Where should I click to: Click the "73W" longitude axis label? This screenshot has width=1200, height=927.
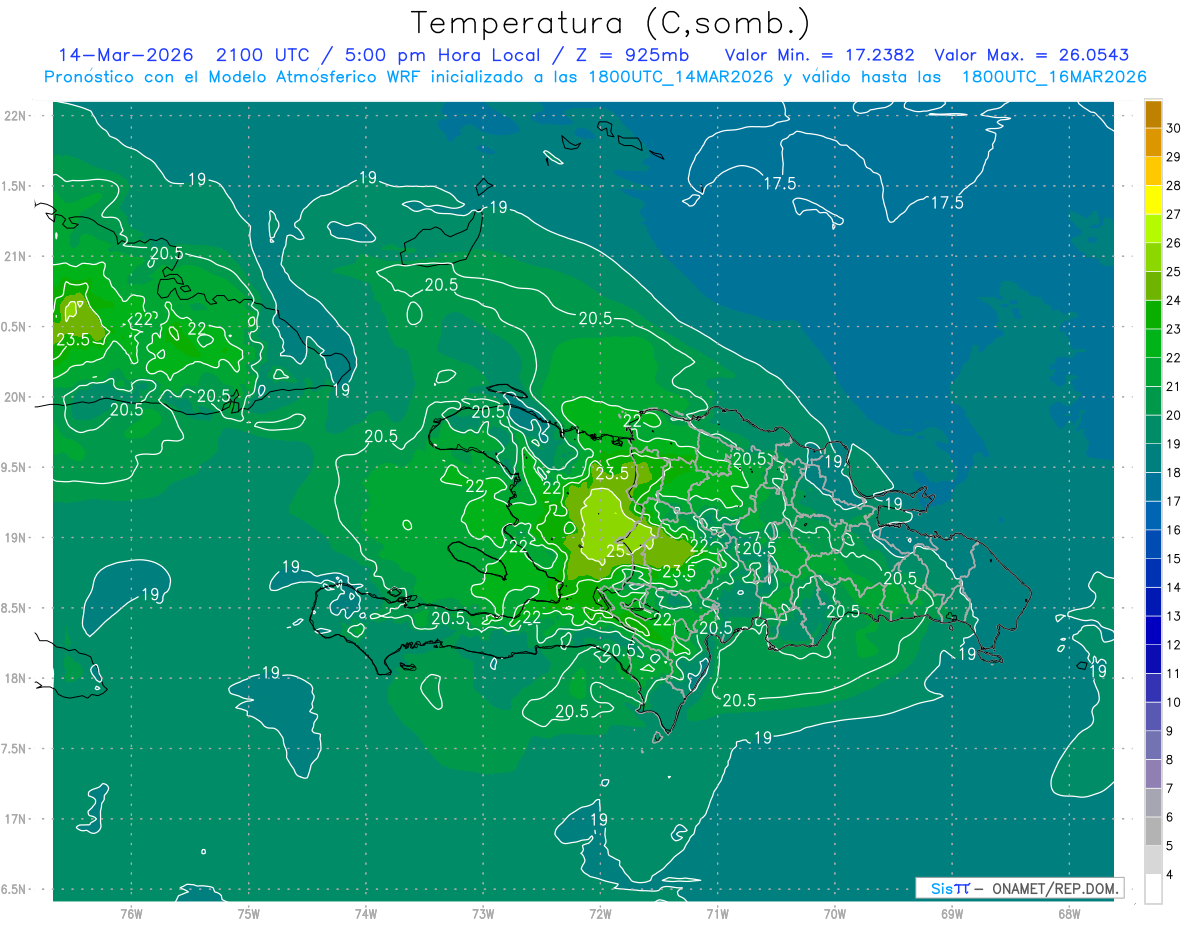coord(483,914)
